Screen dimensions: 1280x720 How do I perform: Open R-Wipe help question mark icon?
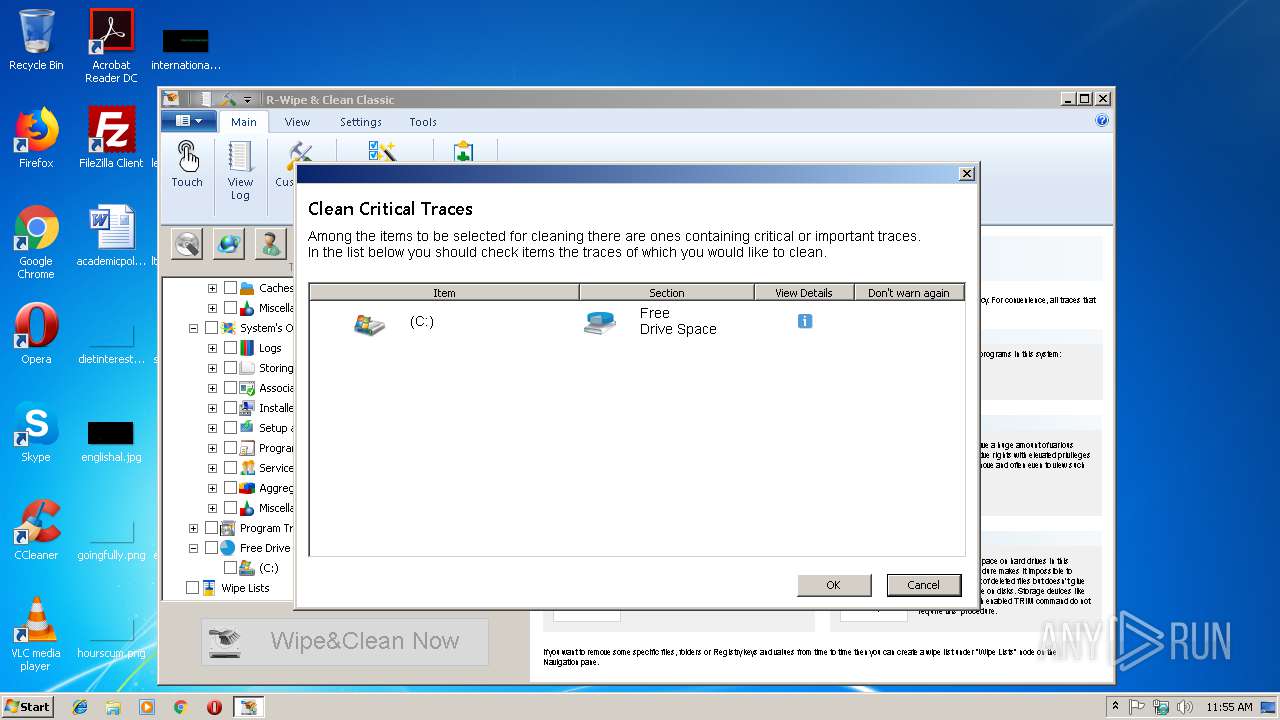click(x=1102, y=120)
